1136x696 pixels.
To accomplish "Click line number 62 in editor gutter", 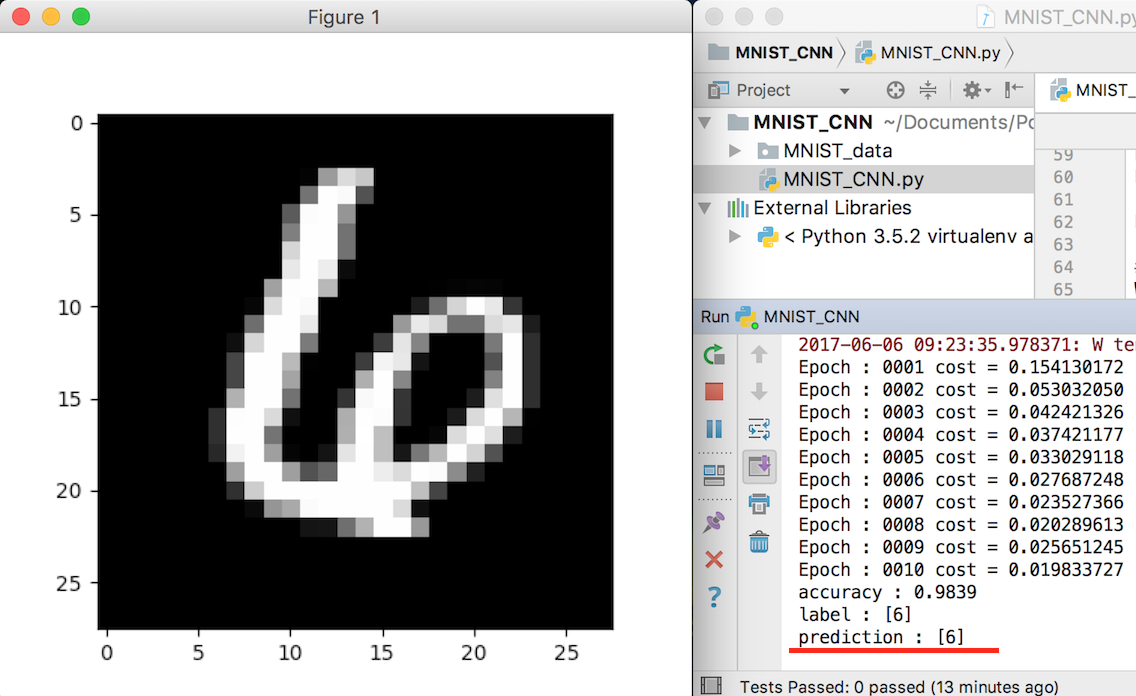I will [x=1063, y=222].
